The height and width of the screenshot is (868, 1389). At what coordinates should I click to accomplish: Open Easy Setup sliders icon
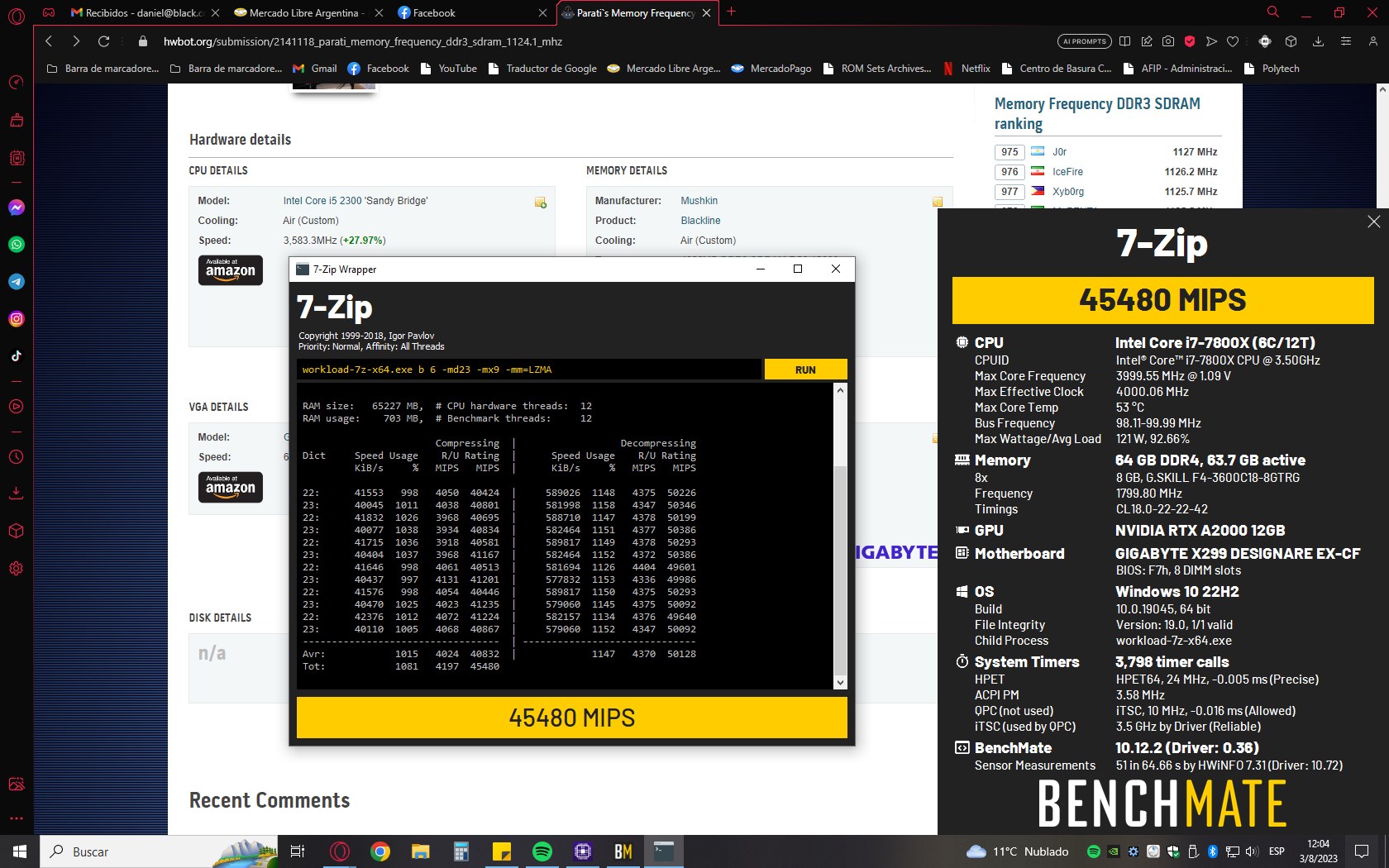1346,41
